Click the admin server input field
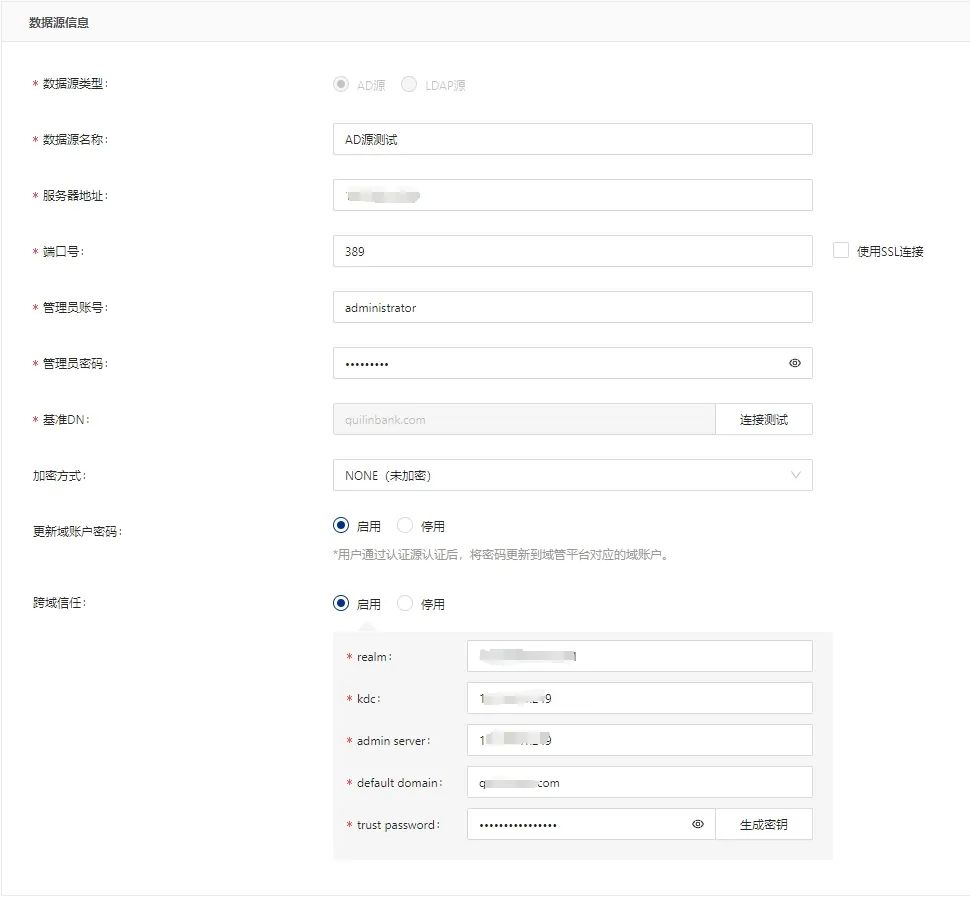This screenshot has height=897, width=970. click(640, 740)
